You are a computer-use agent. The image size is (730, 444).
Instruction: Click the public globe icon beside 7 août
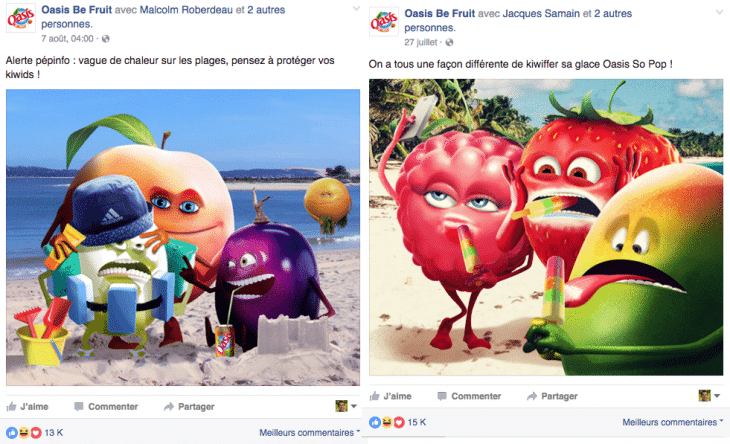click(x=106, y=39)
